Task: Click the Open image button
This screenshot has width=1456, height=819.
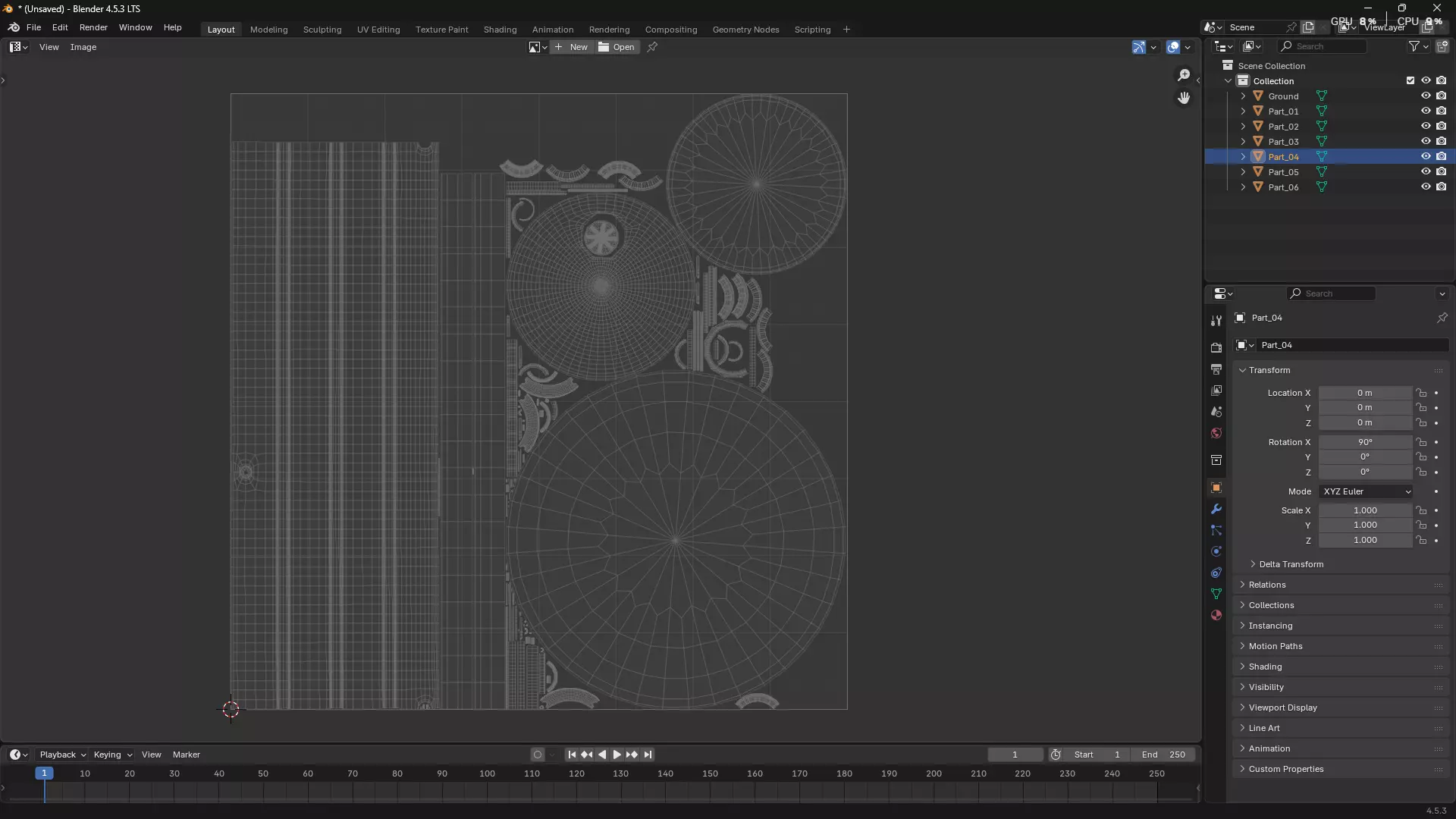Action: tap(617, 47)
